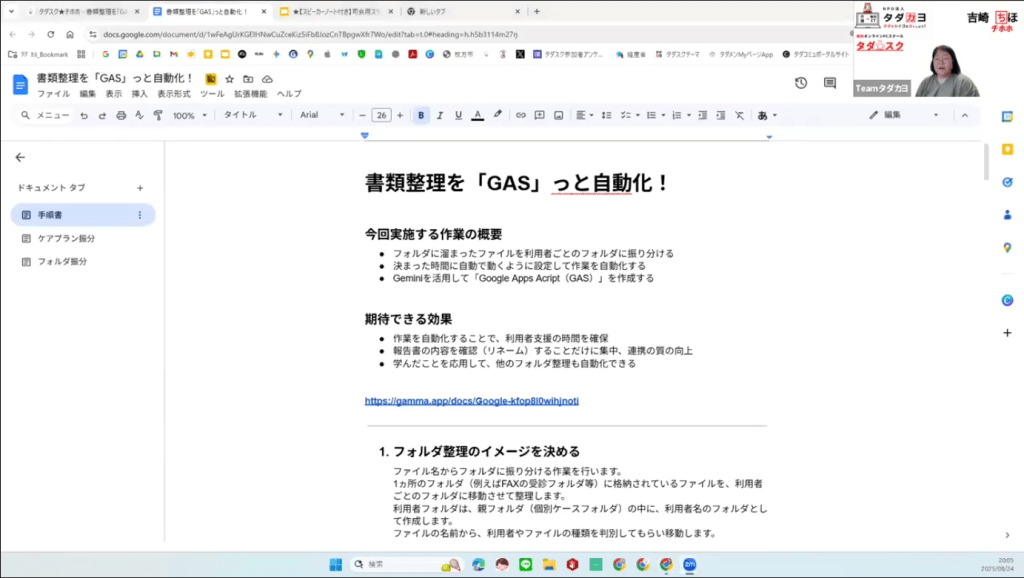The width and height of the screenshot is (1024, 578).
Task: Click the print icon in the toolbar
Action: click(x=121, y=116)
